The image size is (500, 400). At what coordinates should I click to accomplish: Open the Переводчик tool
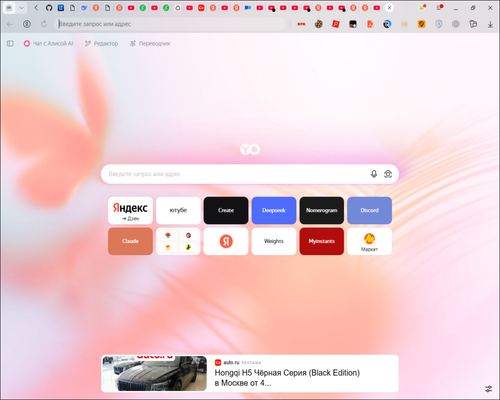pyautogui.click(x=150, y=43)
